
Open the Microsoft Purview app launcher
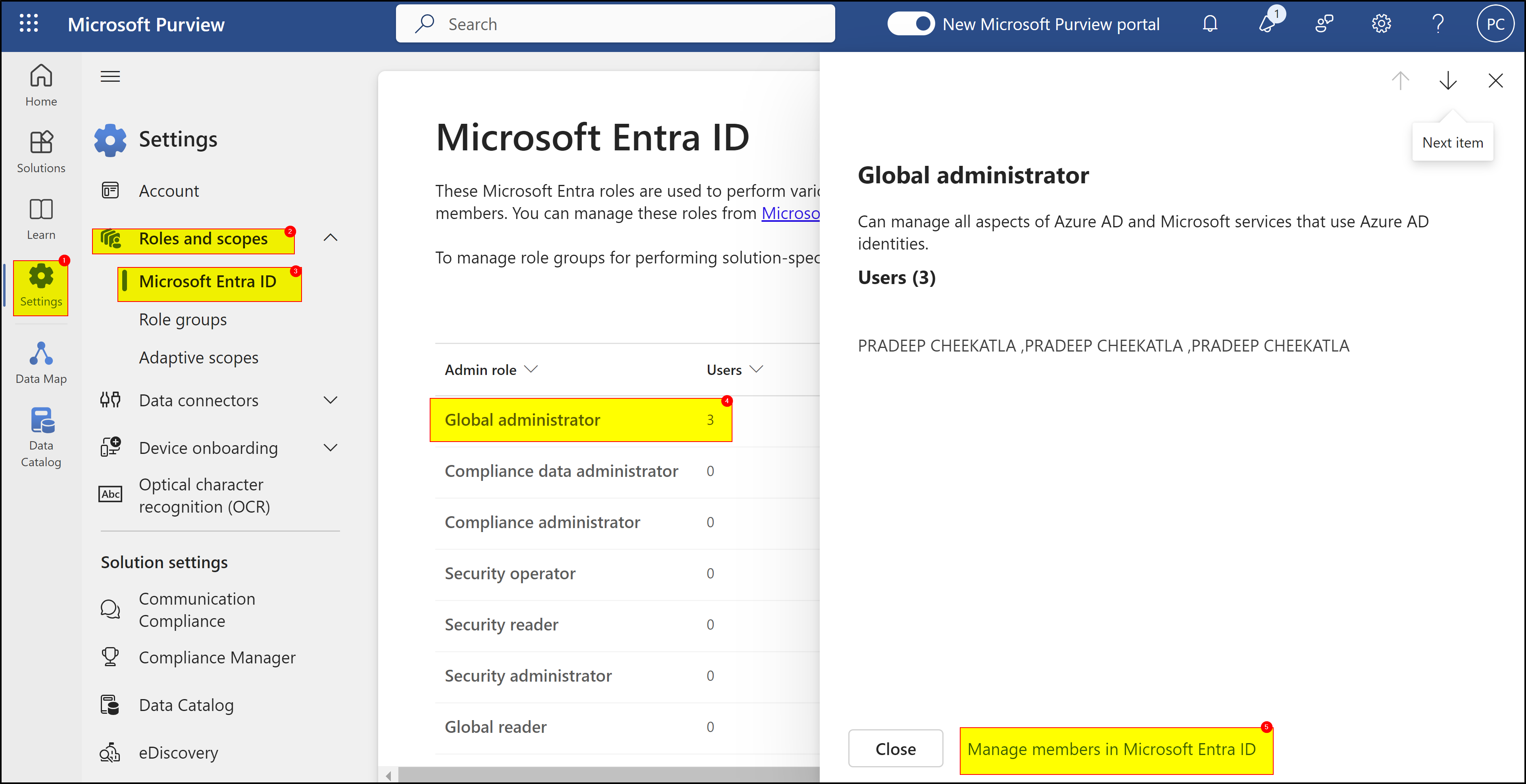click(x=28, y=24)
